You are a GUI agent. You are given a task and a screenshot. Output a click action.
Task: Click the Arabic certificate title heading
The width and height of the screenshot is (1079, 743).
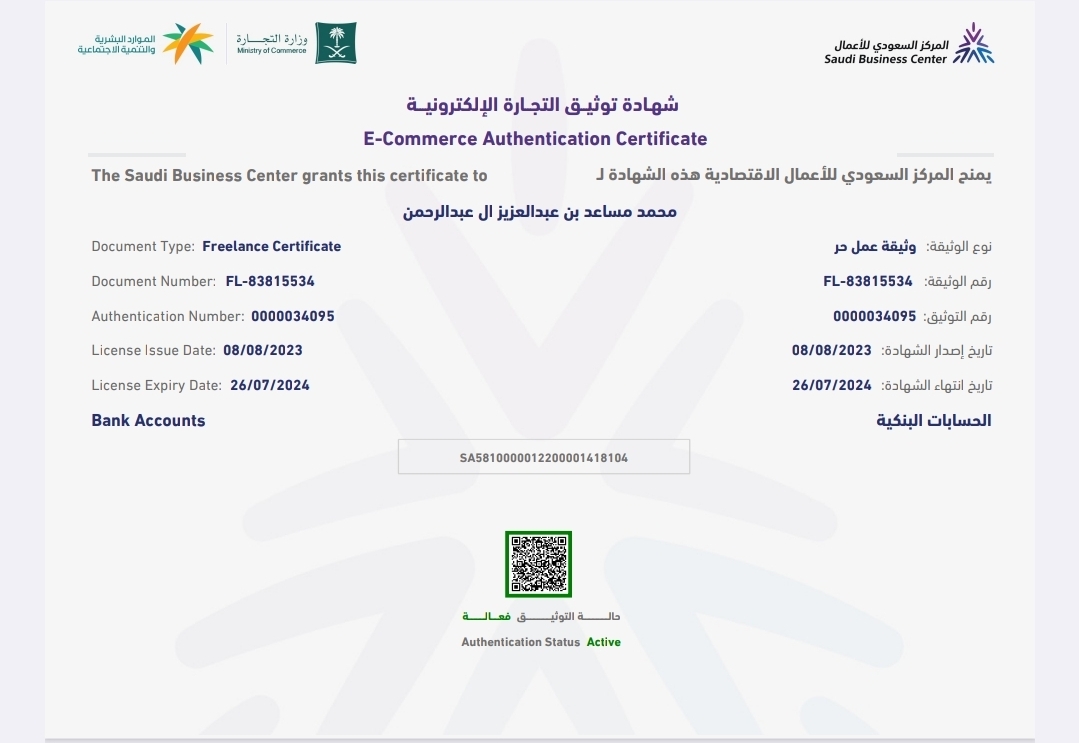542,105
